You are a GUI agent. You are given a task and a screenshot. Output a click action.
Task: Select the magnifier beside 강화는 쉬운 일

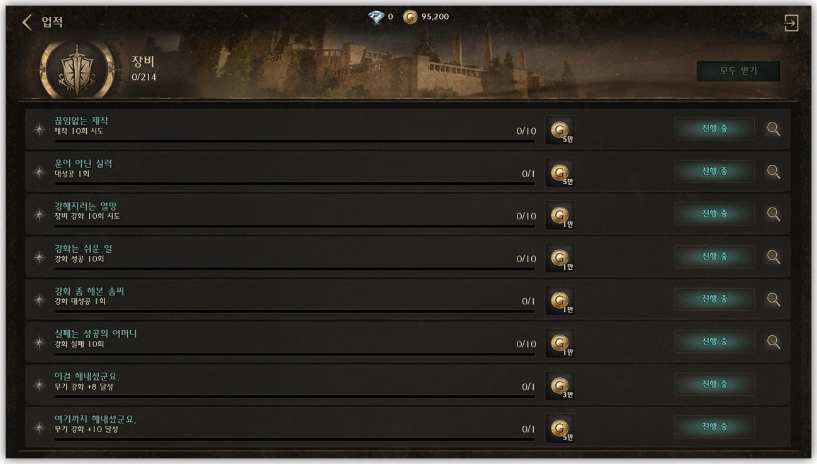[773, 257]
